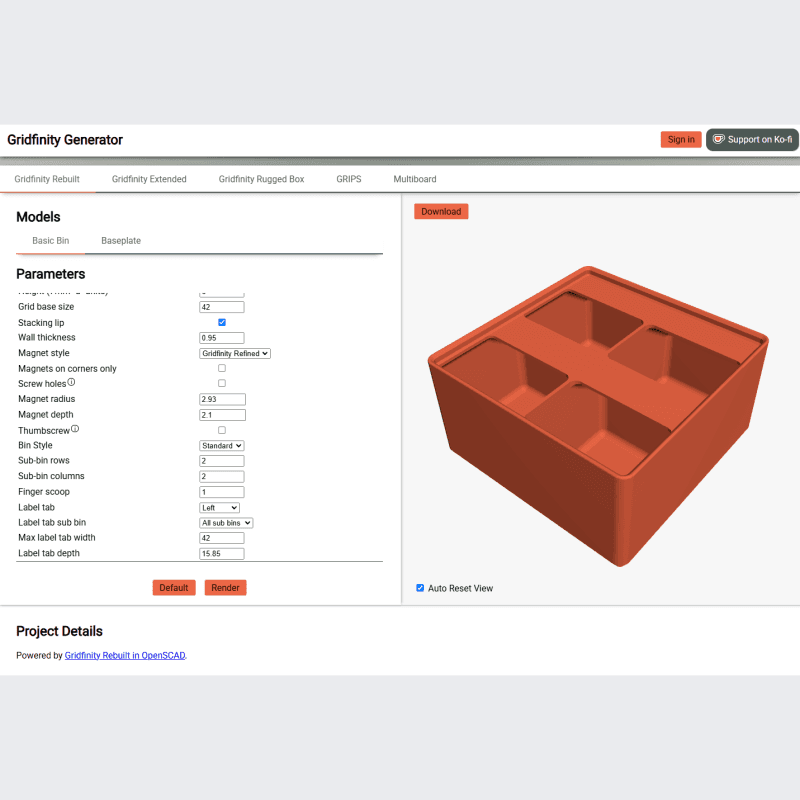Image resolution: width=800 pixels, height=800 pixels.
Task: Open the Magnet style dropdown
Action: coord(234,353)
